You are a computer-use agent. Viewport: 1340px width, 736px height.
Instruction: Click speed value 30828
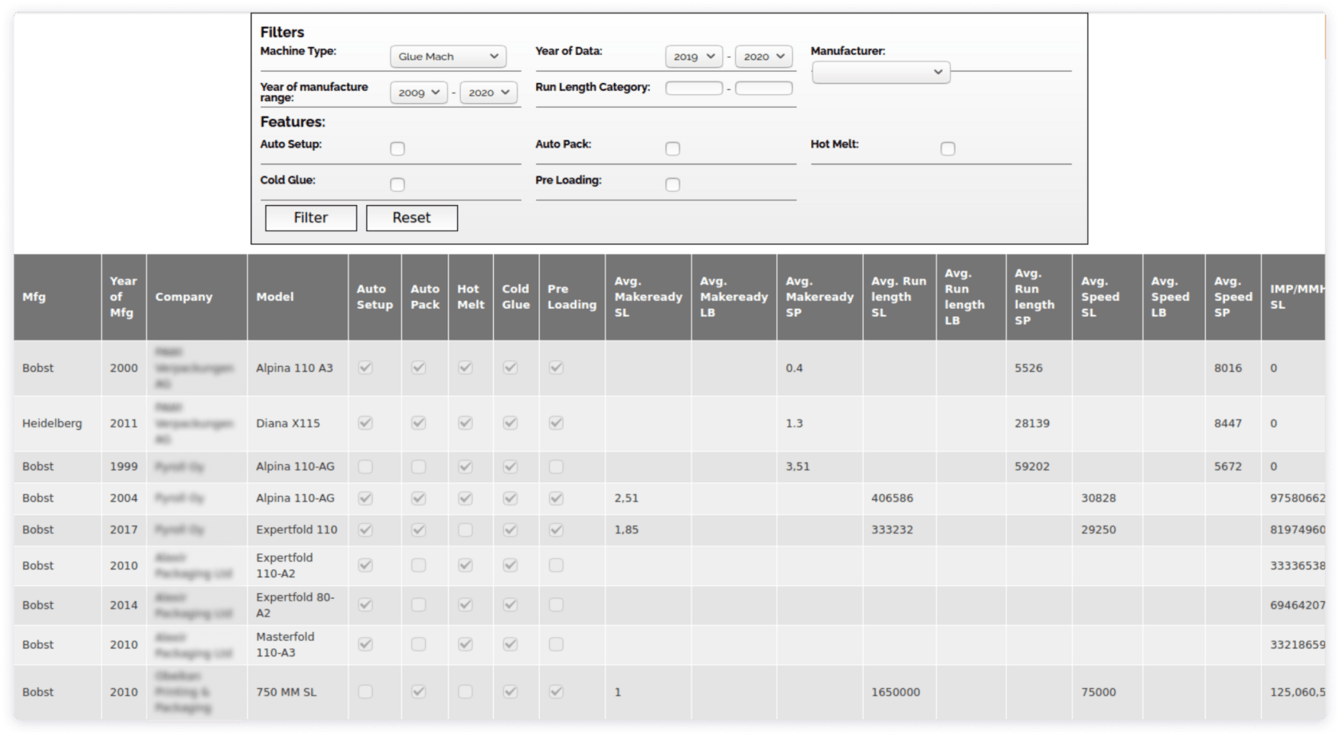pos(1099,498)
